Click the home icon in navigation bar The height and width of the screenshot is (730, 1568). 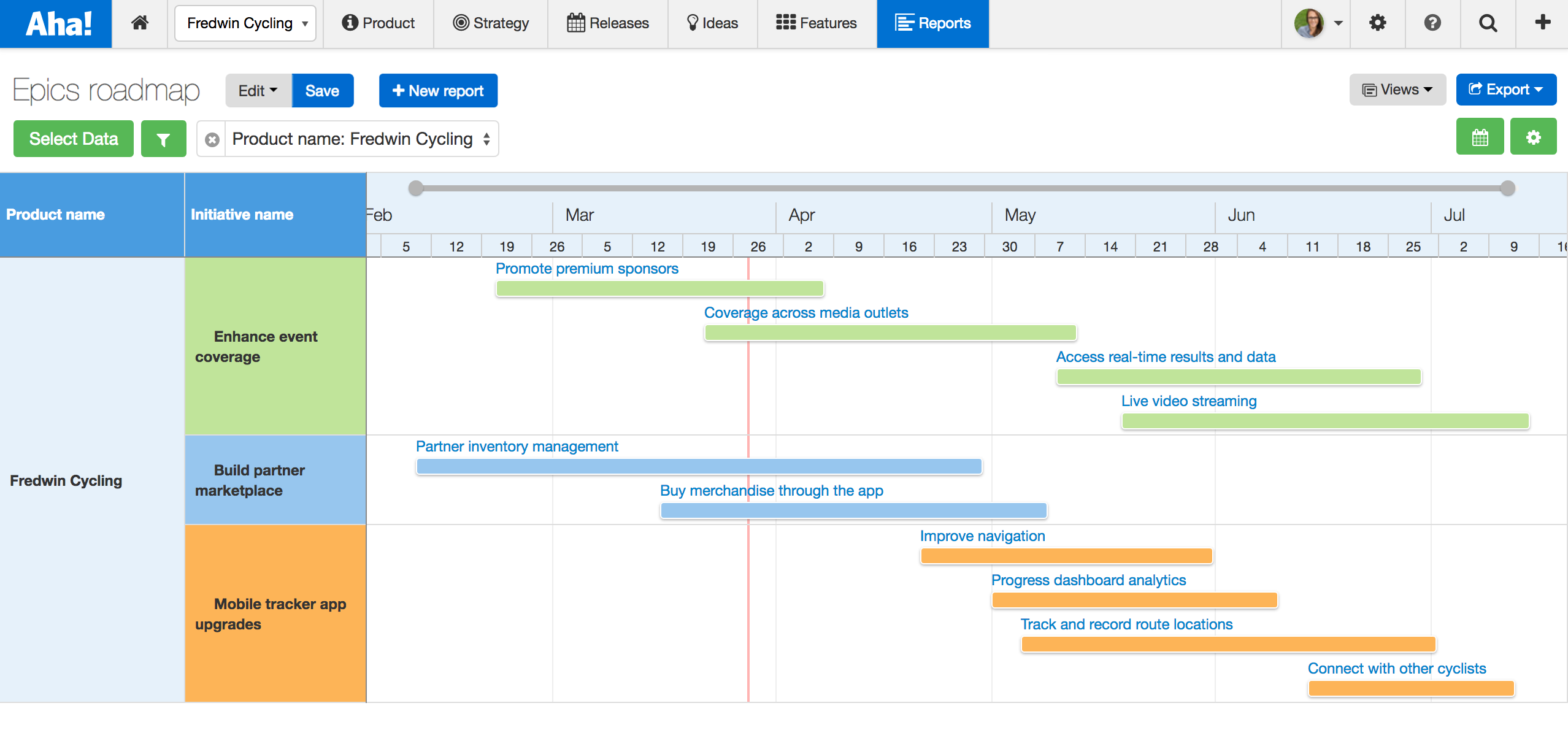coord(140,23)
